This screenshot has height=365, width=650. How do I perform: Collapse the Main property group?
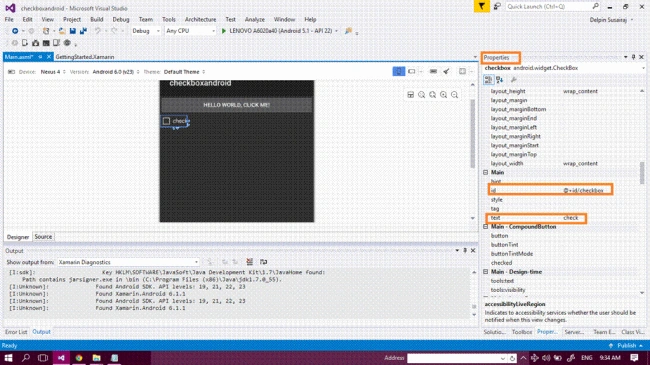[x=485, y=173]
